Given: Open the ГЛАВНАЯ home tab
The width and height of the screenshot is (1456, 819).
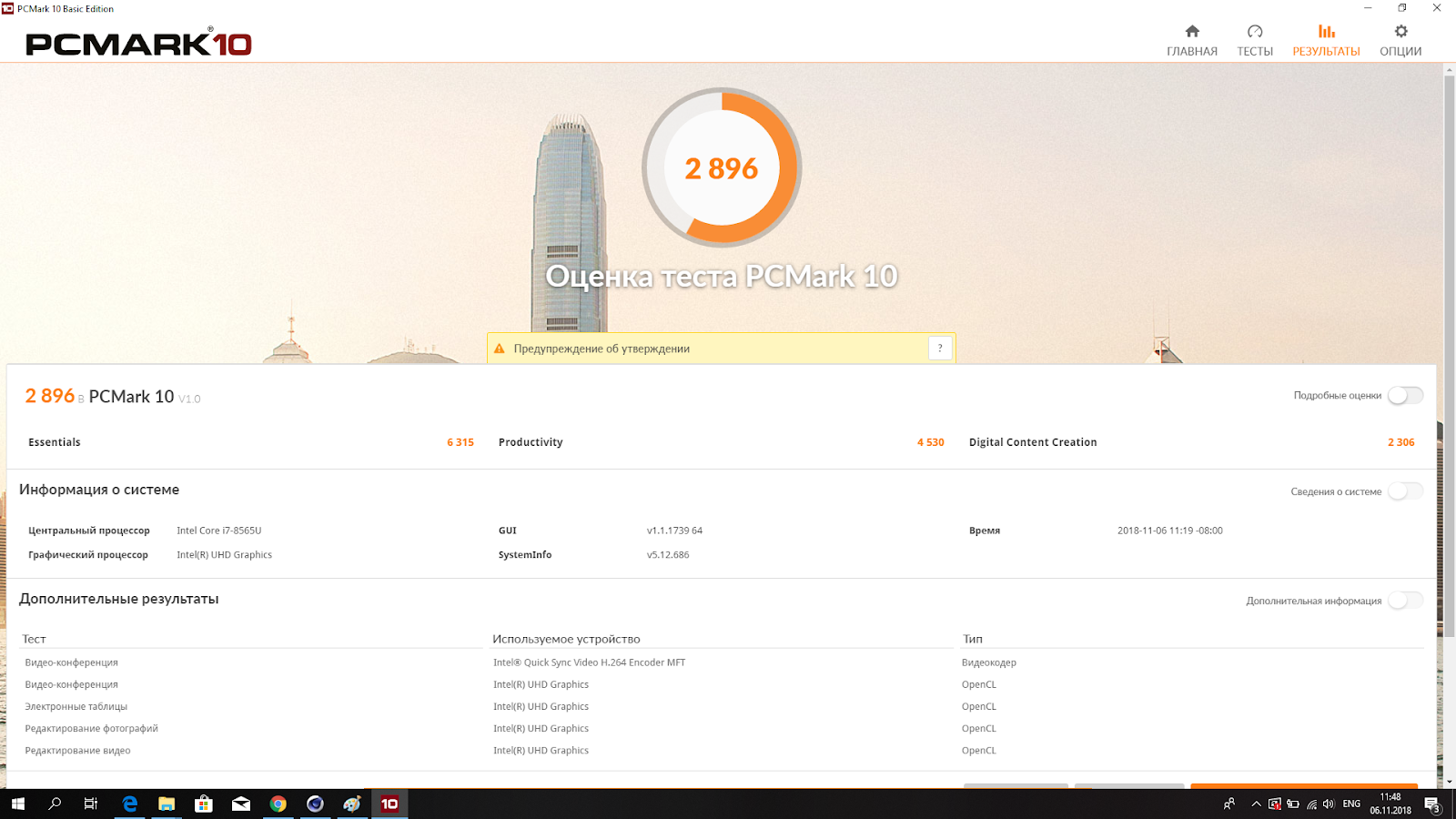Looking at the screenshot, I should pos(1191,41).
